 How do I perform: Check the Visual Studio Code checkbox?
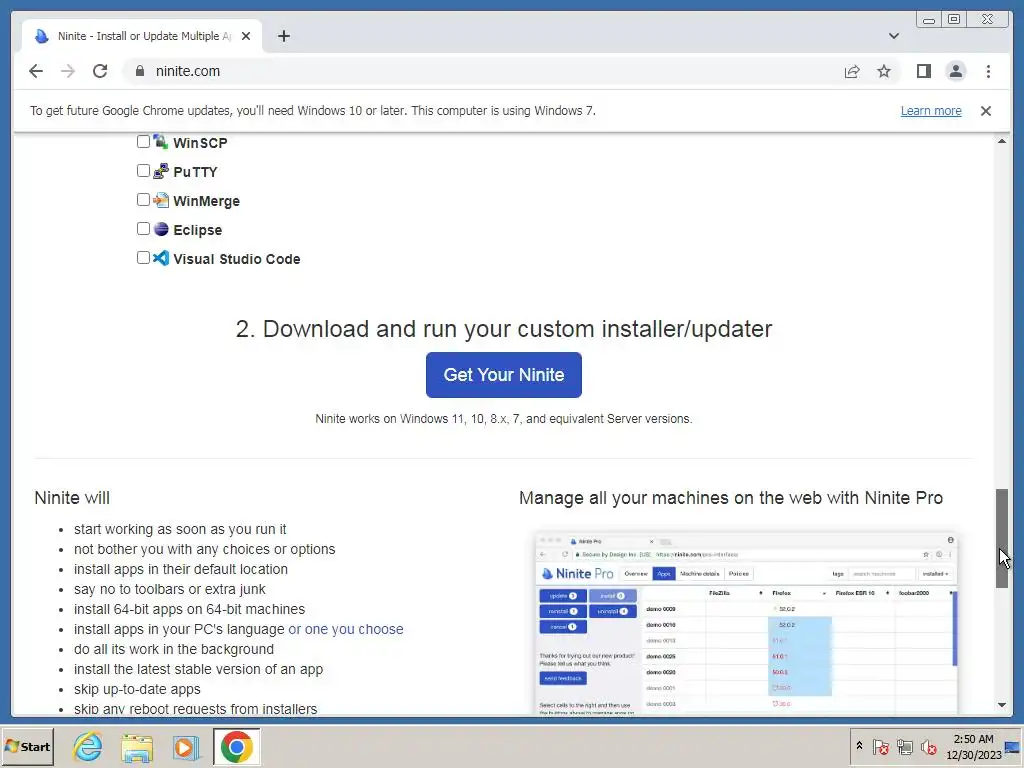tap(143, 257)
